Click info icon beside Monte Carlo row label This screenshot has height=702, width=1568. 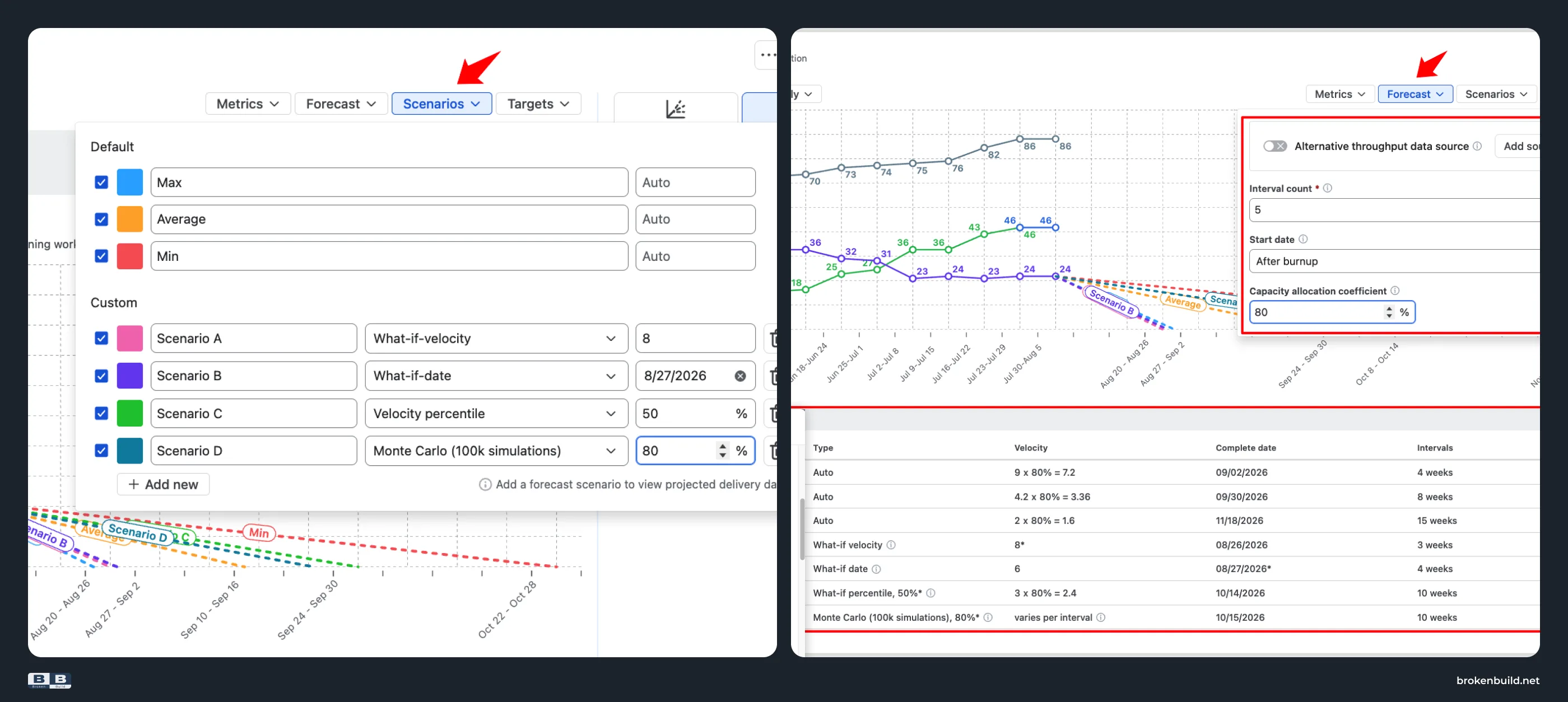(x=988, y=617)
